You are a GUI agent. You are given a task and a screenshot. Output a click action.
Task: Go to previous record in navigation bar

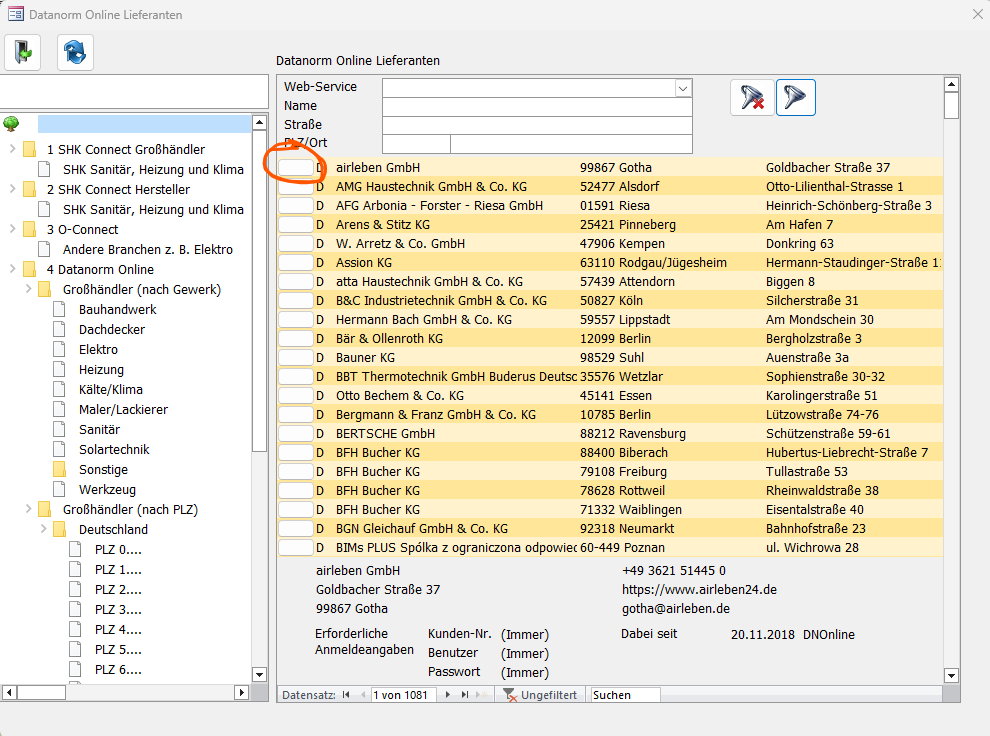(362, 695)
